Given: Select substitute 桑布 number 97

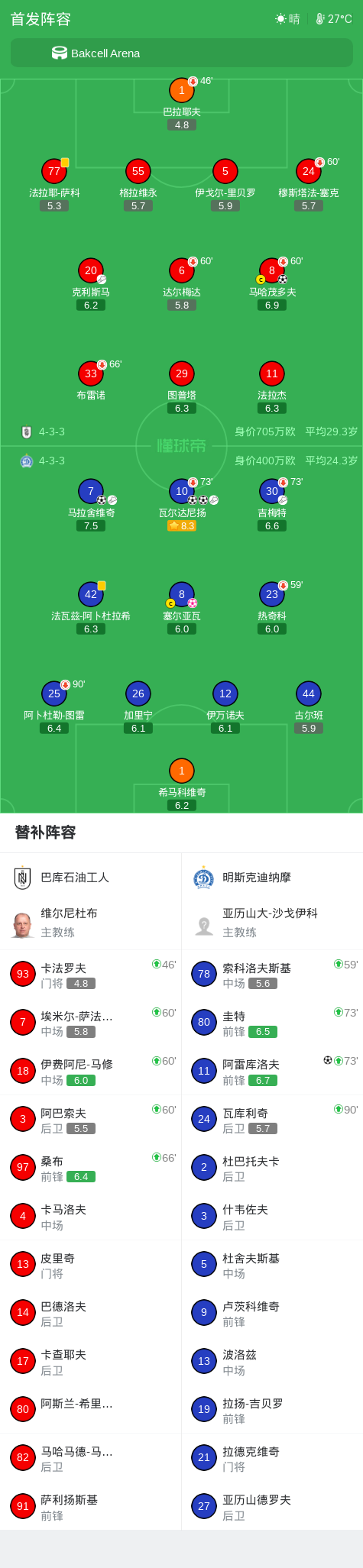Looking at the screenshot, I should pos(23,1167).
